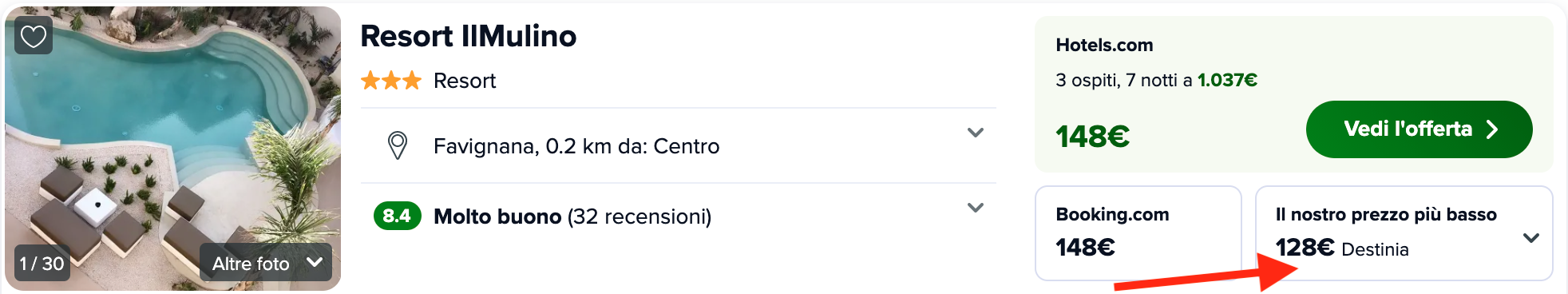Image resolution: width=1568 pixels, height=294 pixels.
Task: Open Resort IlMulino hotel title
Action: (469, 36)
